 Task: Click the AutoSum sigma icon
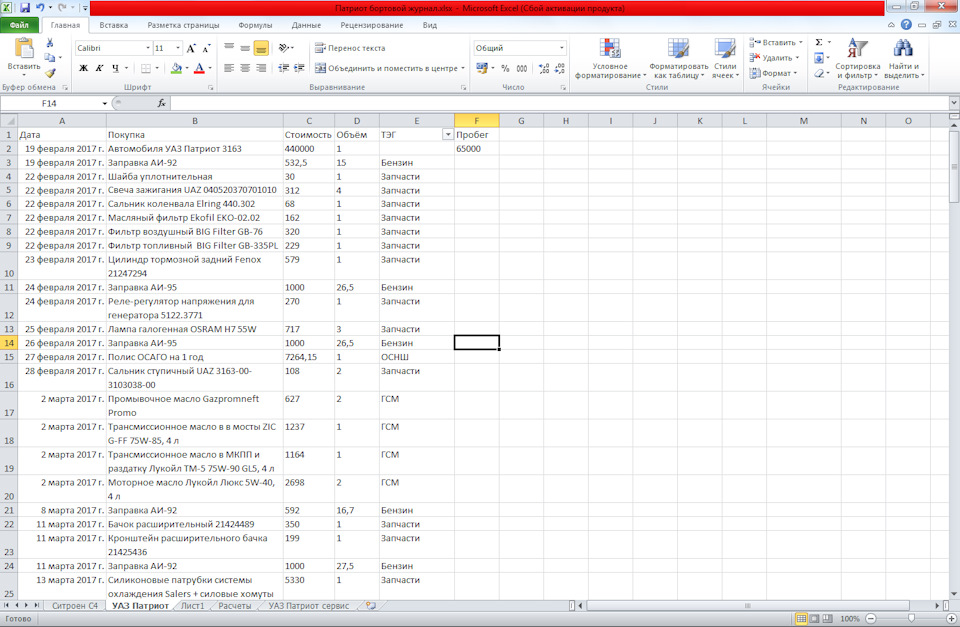(x=819, y=42)
